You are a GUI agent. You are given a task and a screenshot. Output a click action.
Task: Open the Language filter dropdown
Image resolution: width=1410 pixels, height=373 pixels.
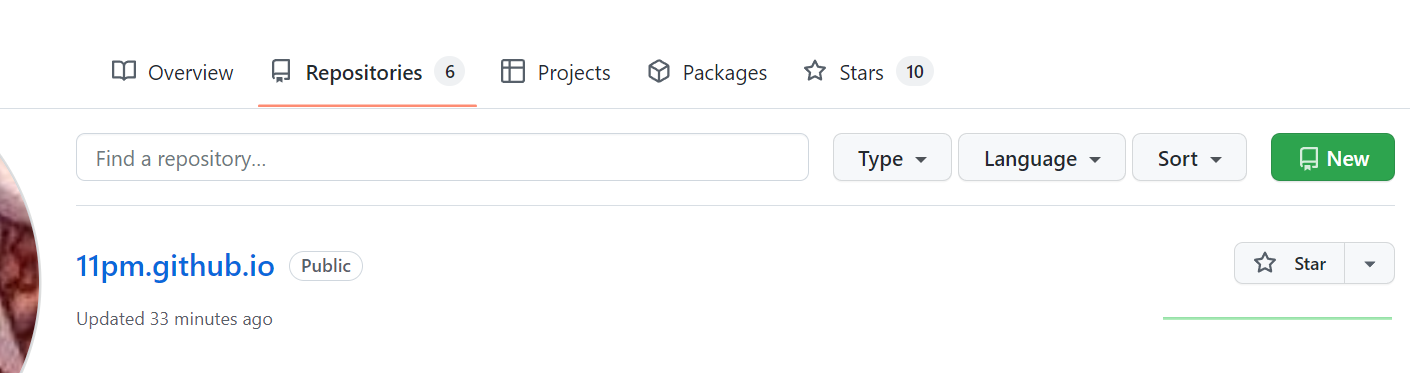1042,158
